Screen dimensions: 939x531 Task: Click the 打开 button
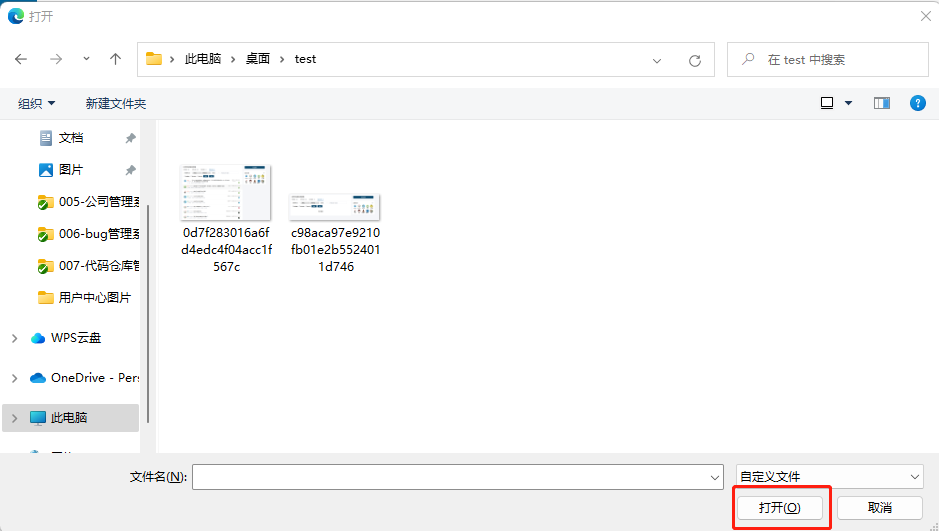(780, 508)
